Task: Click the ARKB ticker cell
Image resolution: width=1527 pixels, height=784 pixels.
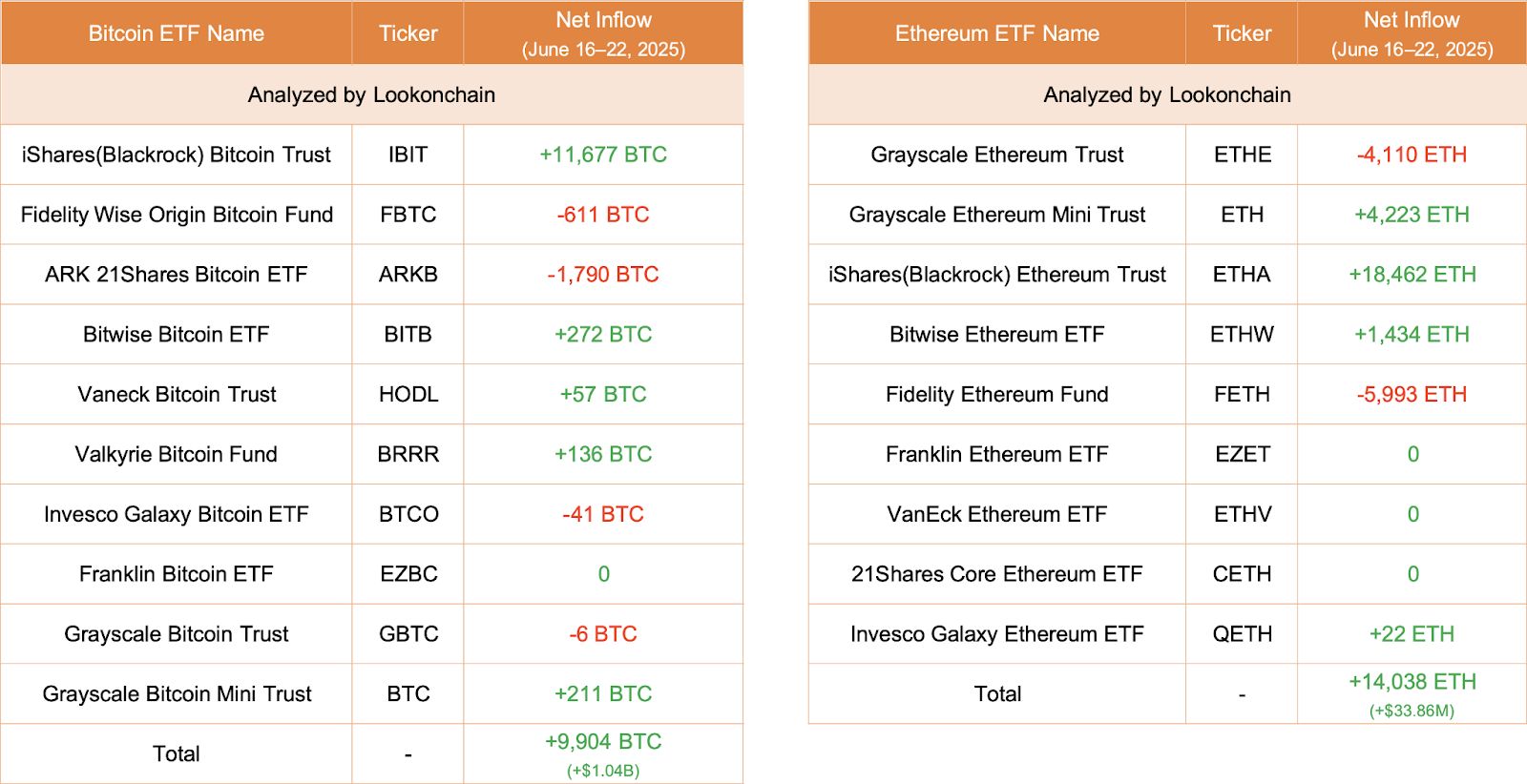Action: click(x=408, y=275)
